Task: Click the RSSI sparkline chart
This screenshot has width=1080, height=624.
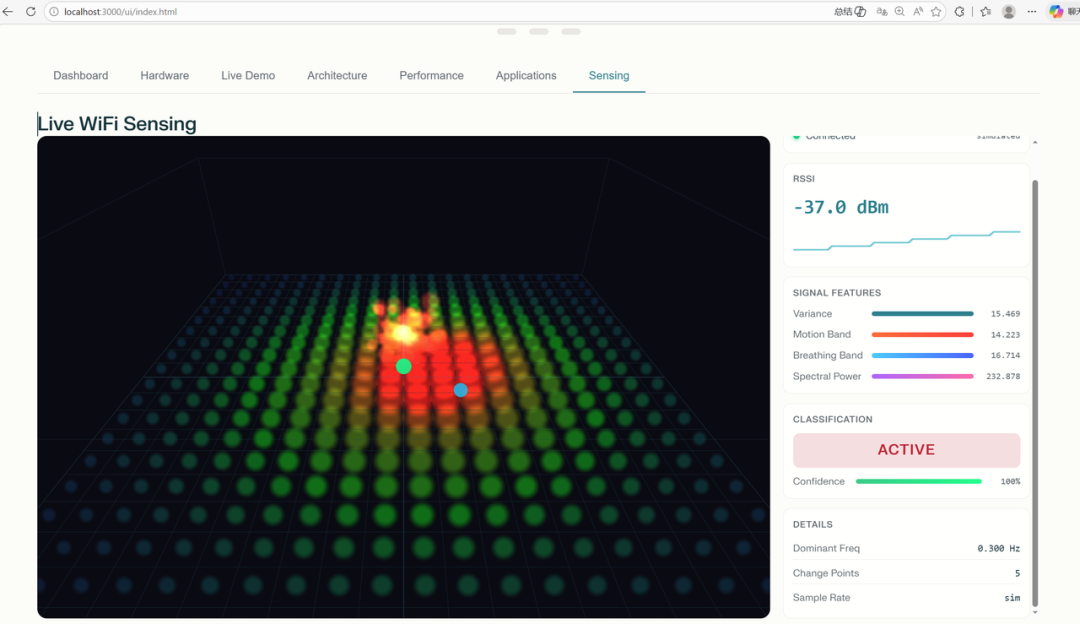Action: (x=906, y=241)
